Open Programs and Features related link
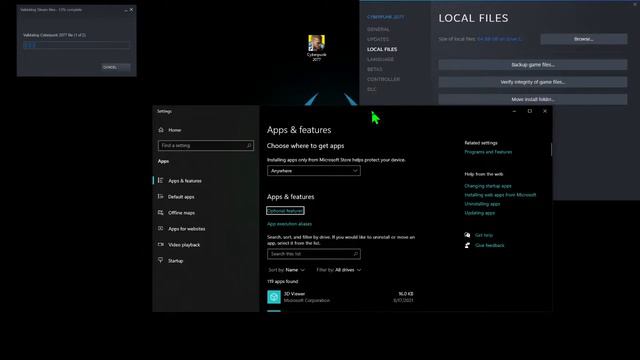This screenshot has height=360, width=640. (488, 152)
